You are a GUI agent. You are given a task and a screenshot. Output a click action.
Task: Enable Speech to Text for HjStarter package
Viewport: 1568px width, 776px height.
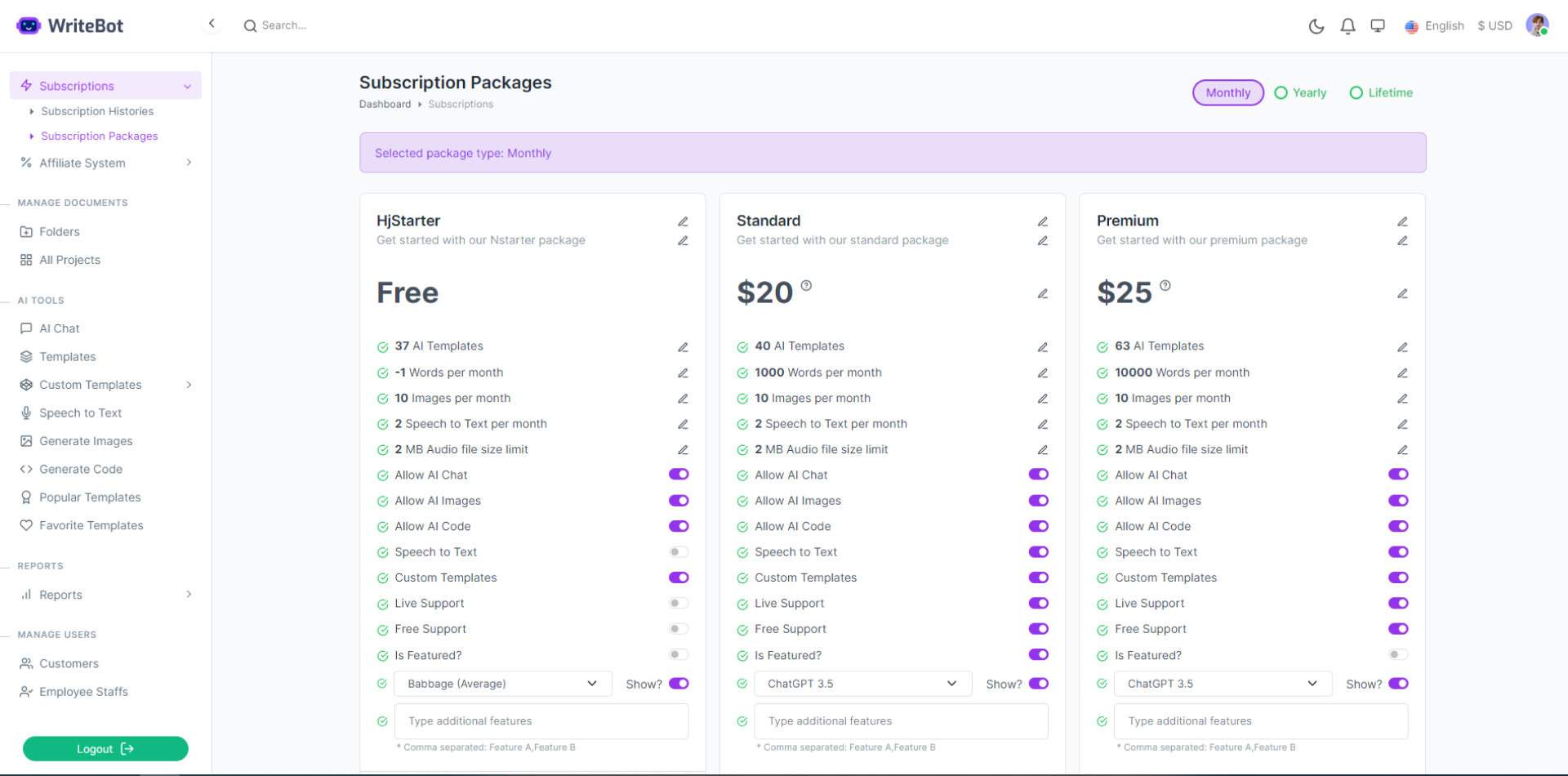pos(678,551)
